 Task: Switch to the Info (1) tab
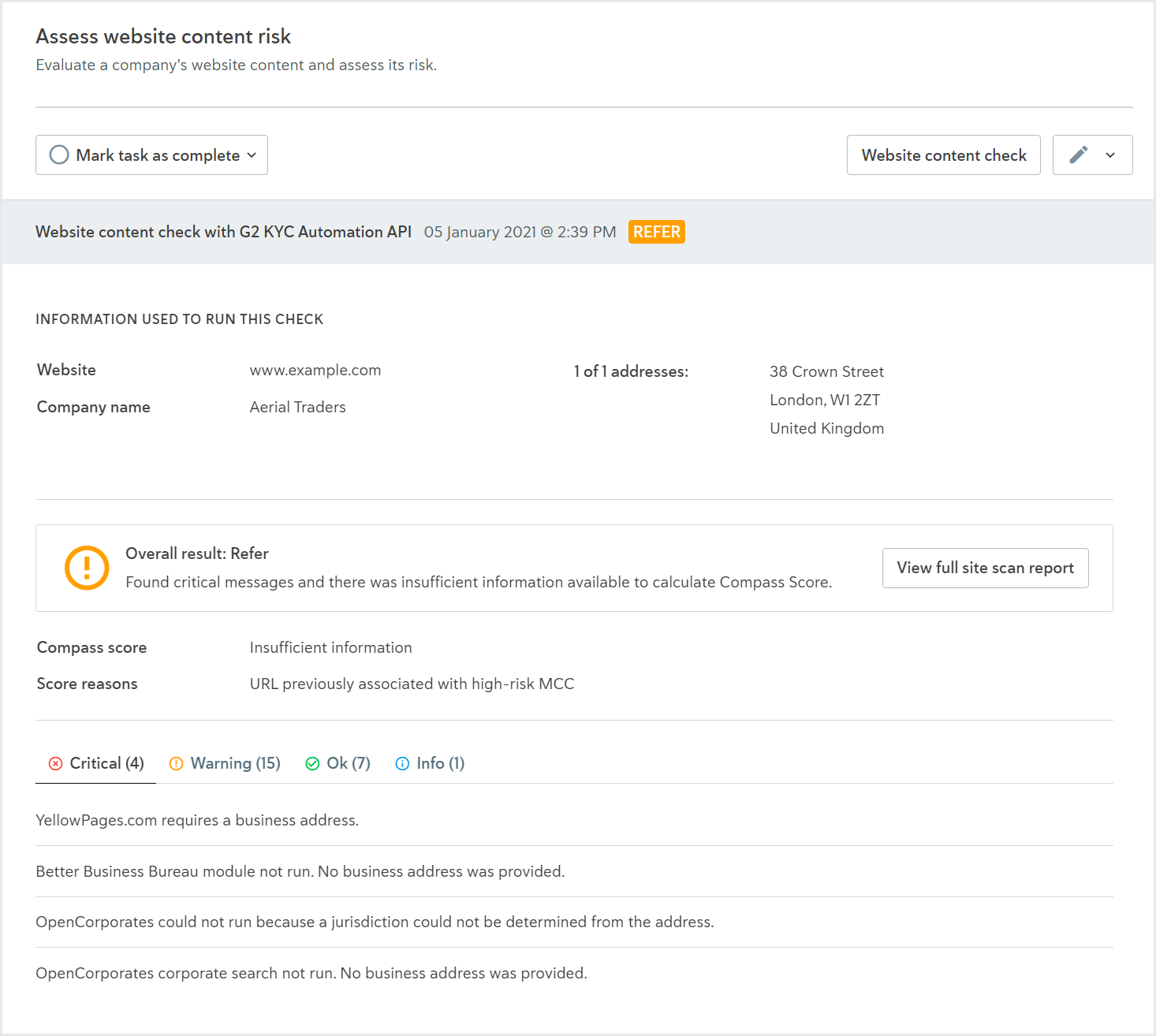(x=431, y=763)
